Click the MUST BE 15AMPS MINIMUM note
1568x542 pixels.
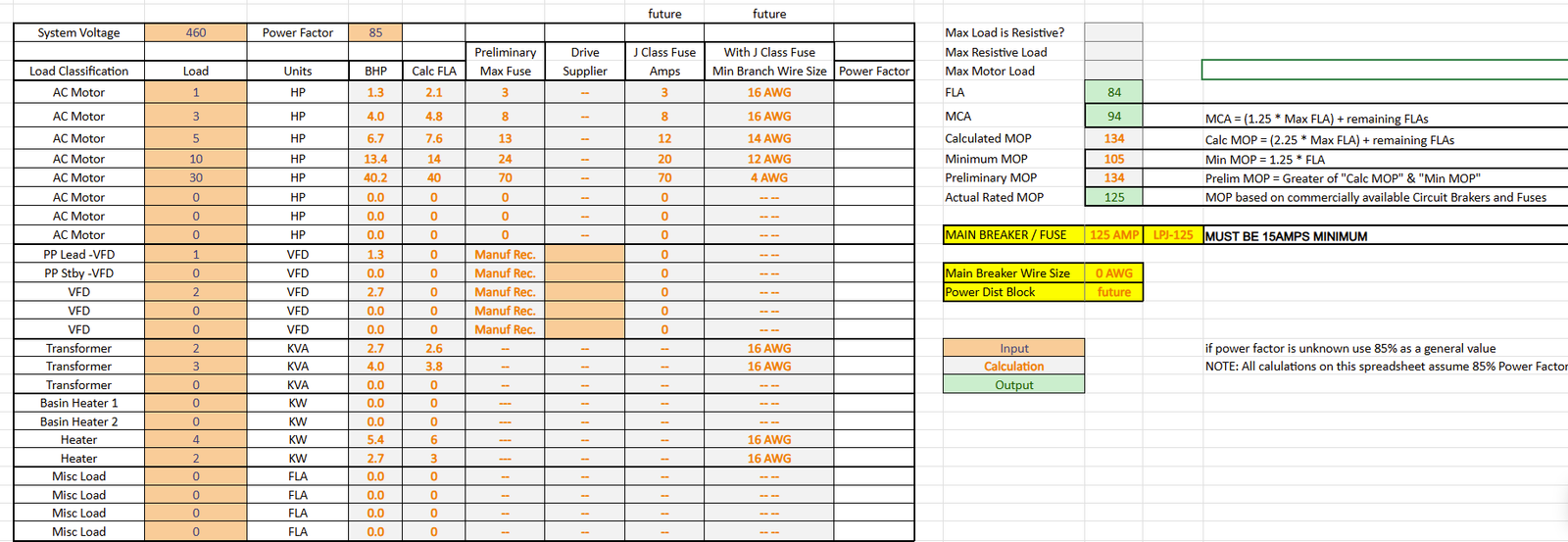click(1286, 236)
